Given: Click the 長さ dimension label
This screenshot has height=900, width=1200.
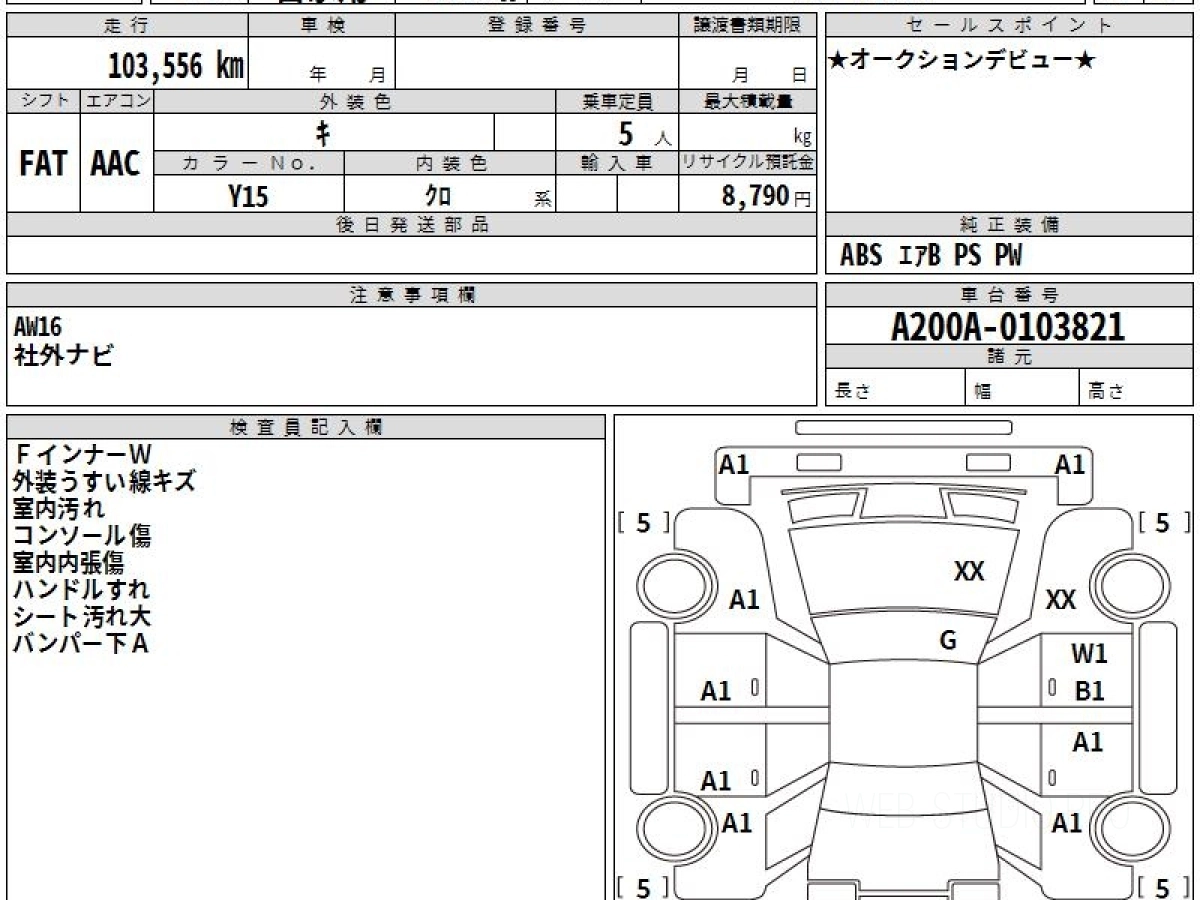Looking at the screenshot, I should point(852,392).
